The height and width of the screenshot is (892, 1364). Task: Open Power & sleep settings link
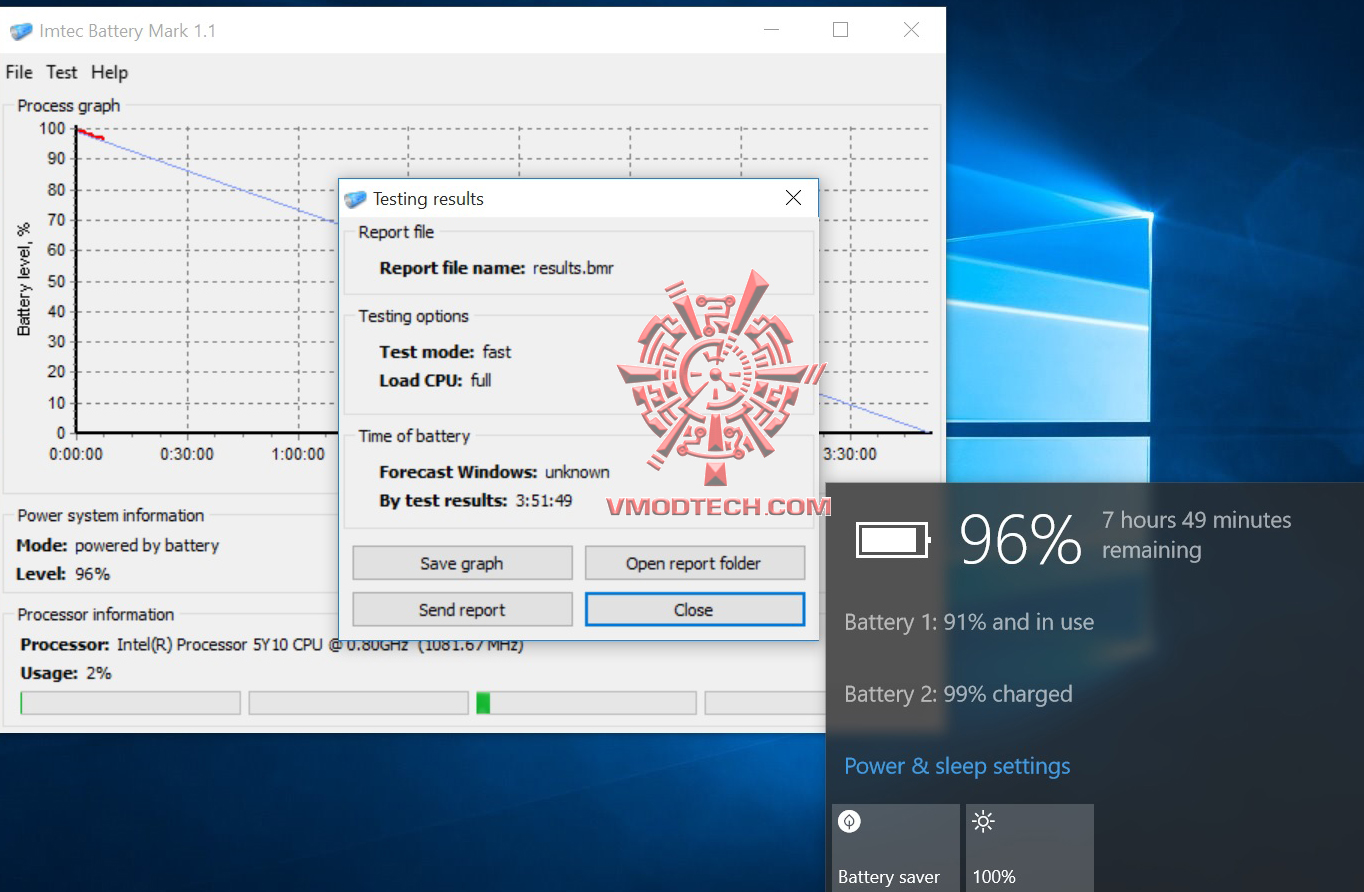(957, 766)
